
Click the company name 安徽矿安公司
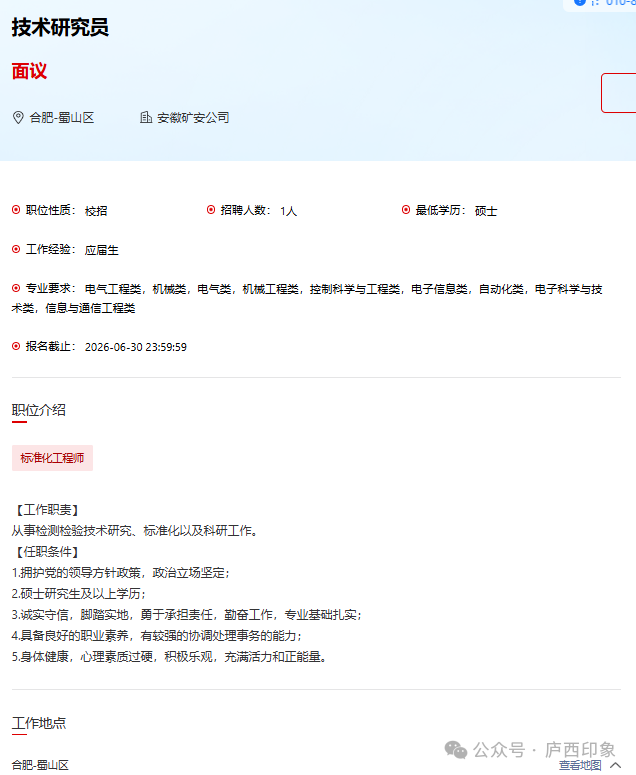(x=193, y=118)
